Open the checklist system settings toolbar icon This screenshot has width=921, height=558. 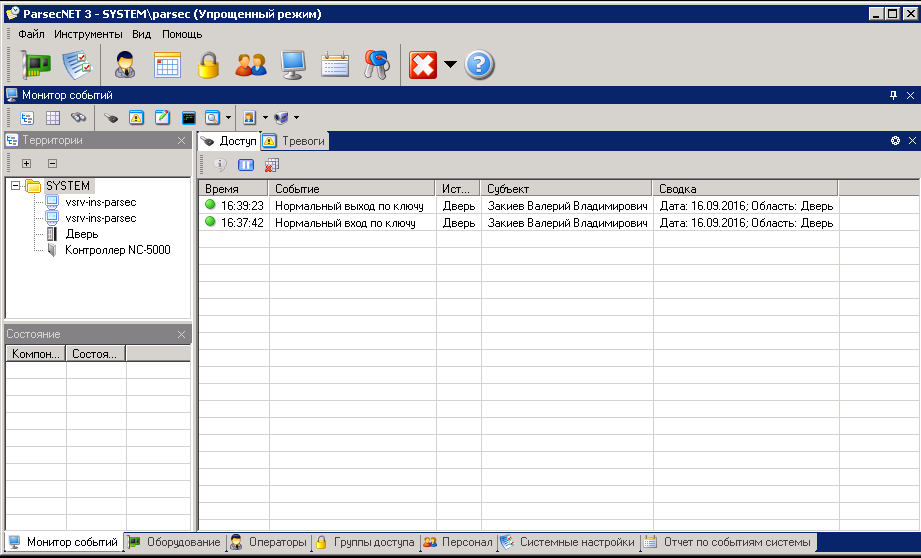(78, 65)
